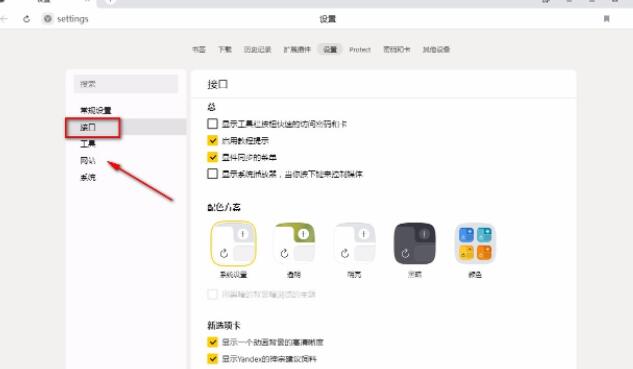Viewport: 633px width, 369px height.
Task: Select 常规设置 in the settings sidebar
Action: [96, 110]
